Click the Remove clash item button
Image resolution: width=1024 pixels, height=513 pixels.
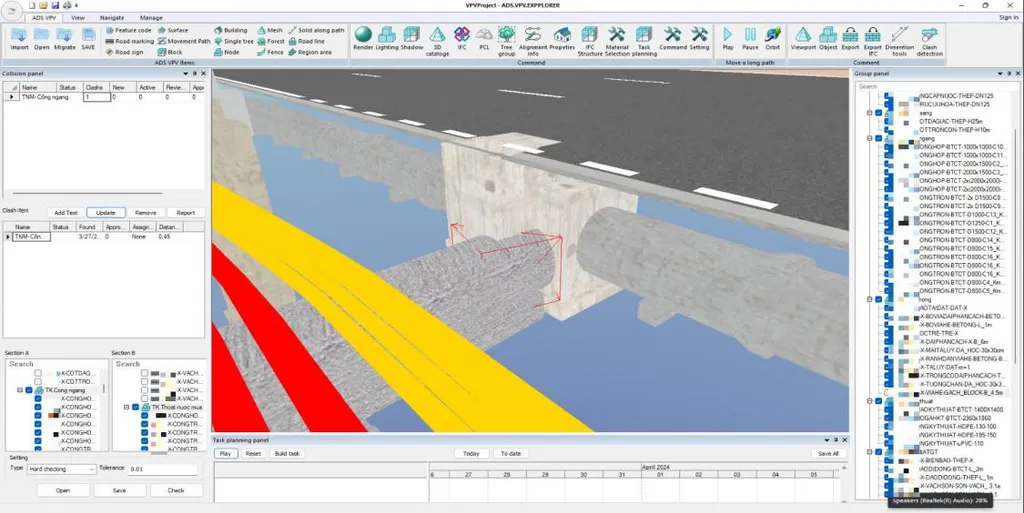coord(146,213)
